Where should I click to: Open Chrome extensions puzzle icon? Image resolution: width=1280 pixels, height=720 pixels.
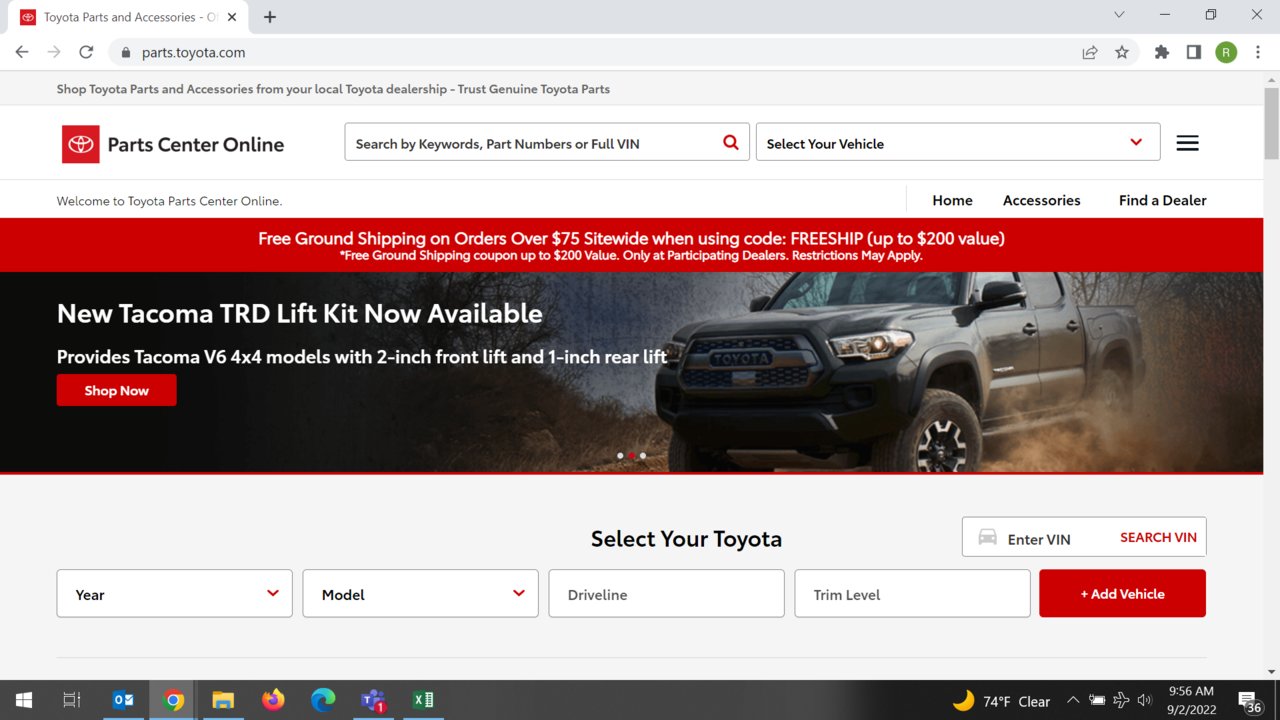point(1161,52)
